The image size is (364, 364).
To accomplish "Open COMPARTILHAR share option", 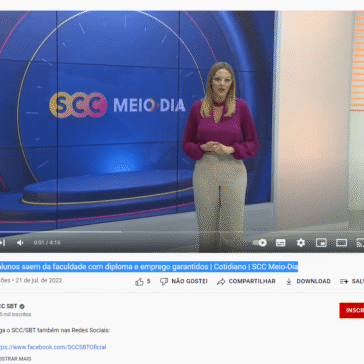I will [x=246, y=281].
